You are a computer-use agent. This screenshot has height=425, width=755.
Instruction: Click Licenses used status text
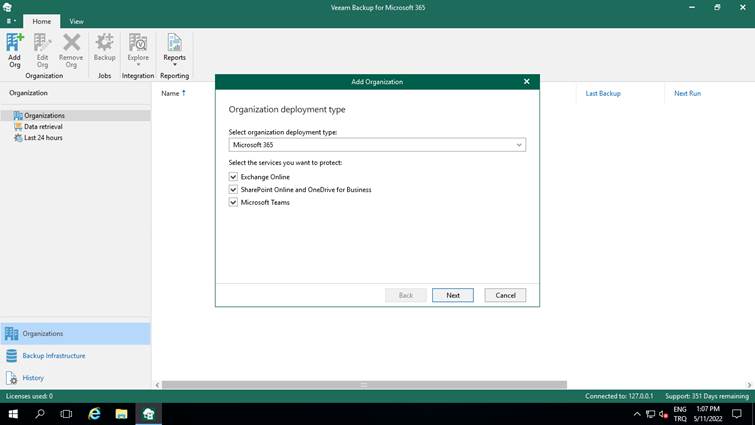[x=29, y=396]
